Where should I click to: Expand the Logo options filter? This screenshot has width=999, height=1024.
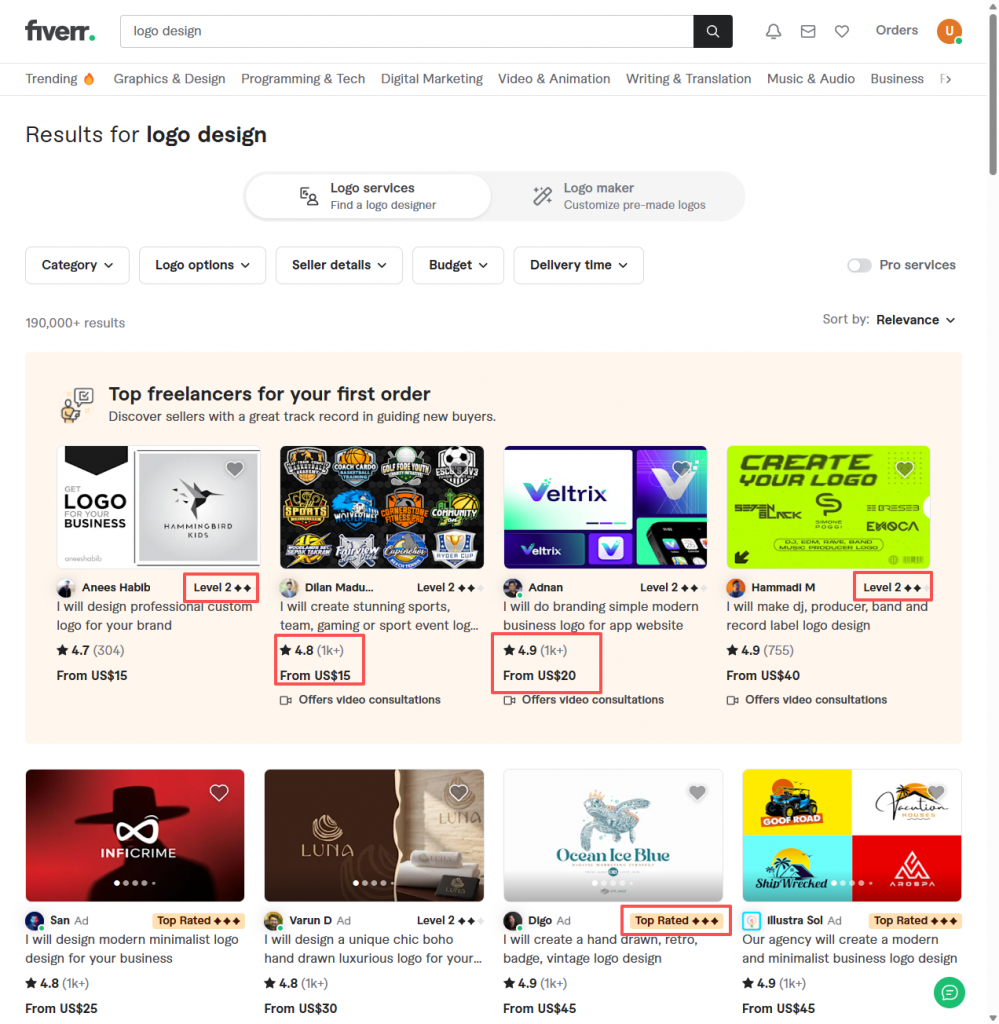click(x=202, y=265)
